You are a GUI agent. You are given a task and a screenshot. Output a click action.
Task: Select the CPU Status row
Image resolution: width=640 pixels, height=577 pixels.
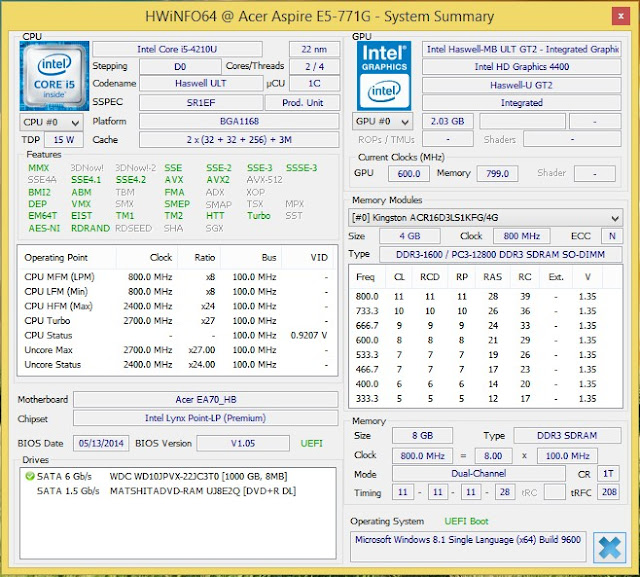(177, 335)
